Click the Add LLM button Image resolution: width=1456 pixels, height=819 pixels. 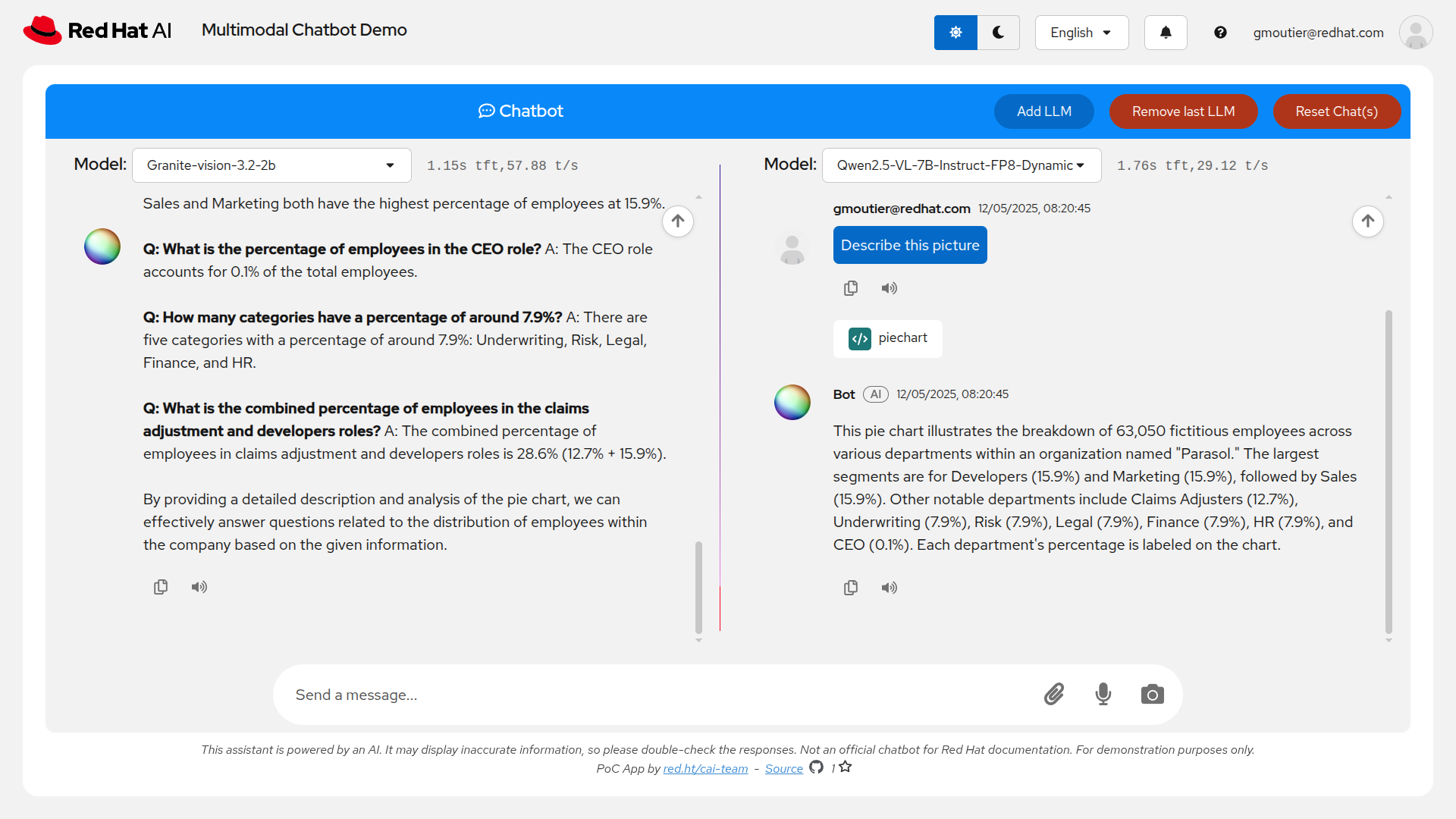pos(1043,111)
